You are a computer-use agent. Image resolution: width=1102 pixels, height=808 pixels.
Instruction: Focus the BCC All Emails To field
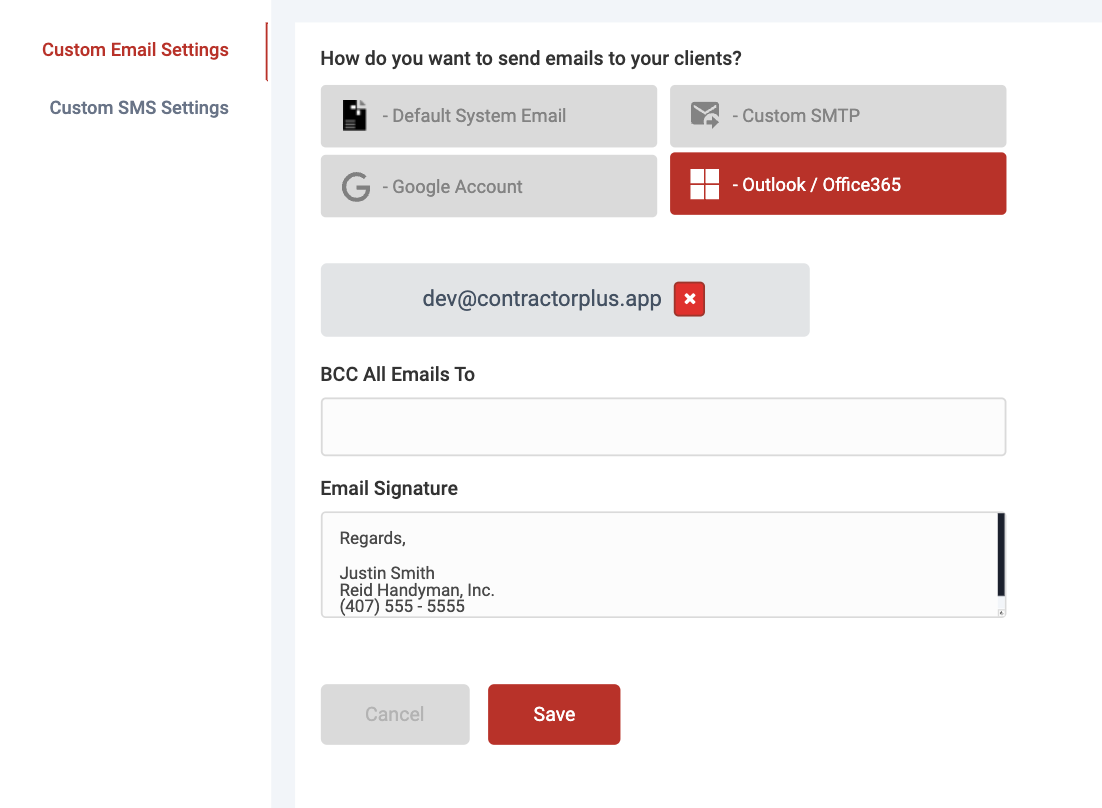pos(663,427)
